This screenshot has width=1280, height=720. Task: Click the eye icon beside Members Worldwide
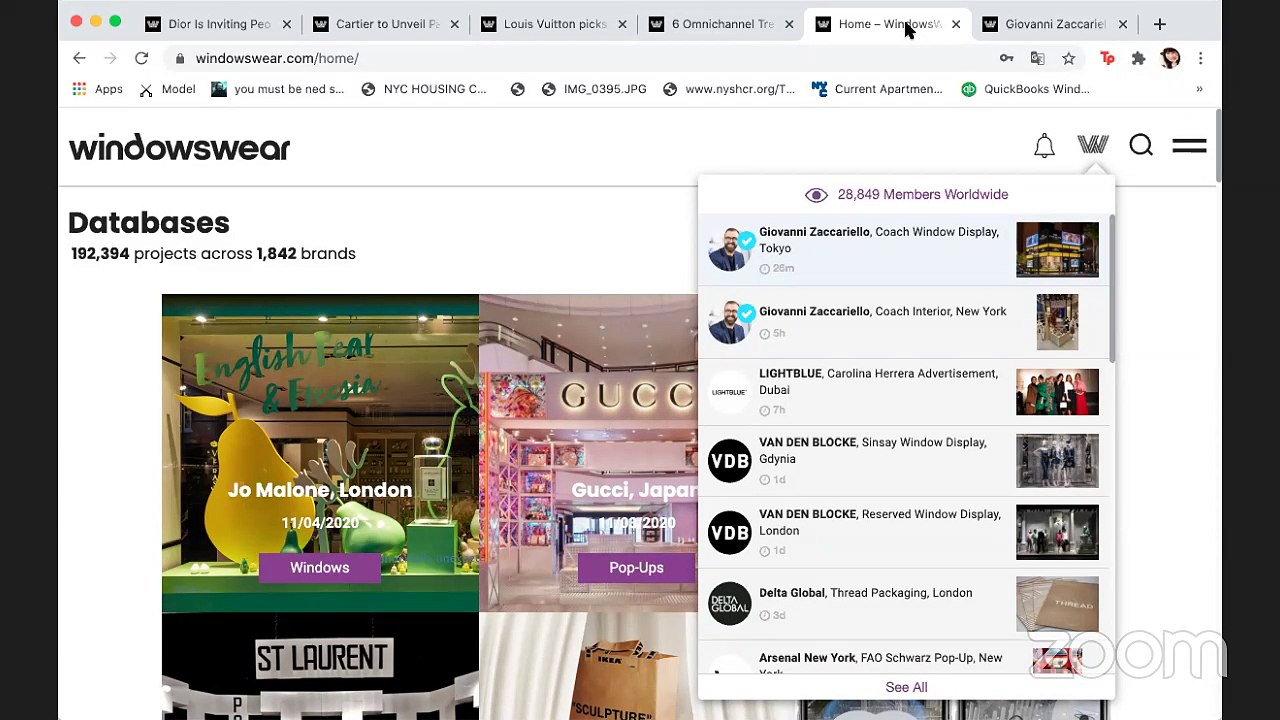(x=816, y=195)
